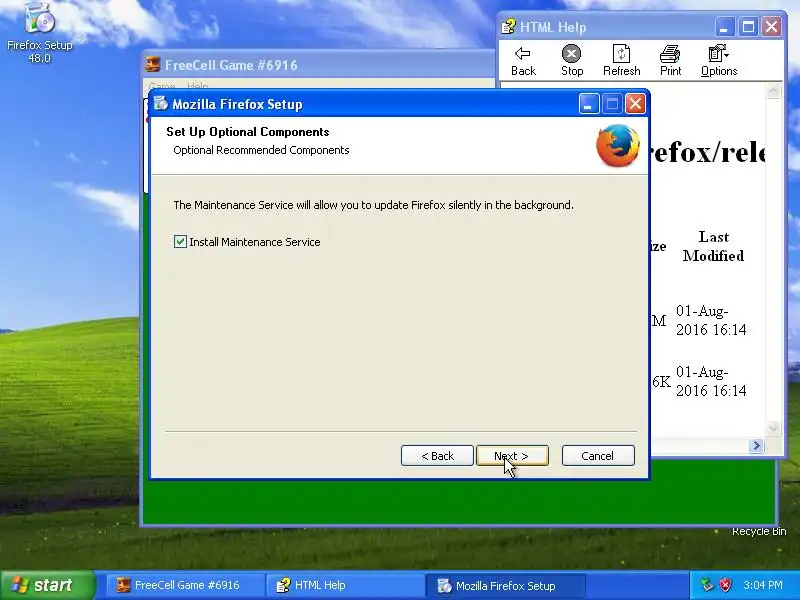Click the red security shield tray icon

point(726,585)
